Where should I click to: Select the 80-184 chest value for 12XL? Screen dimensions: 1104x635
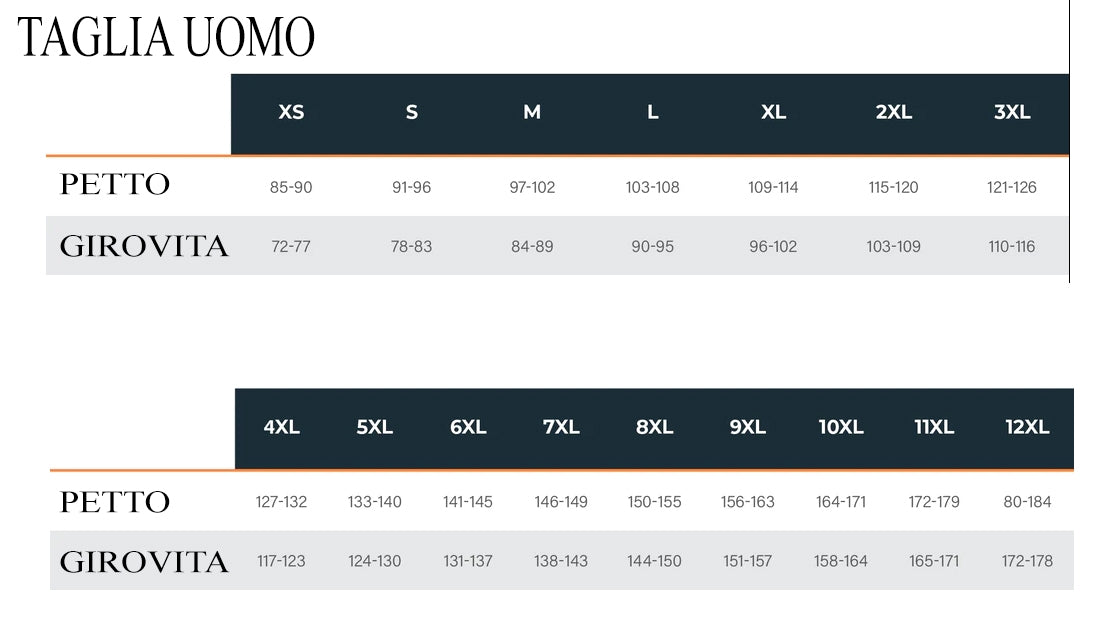1027,502
